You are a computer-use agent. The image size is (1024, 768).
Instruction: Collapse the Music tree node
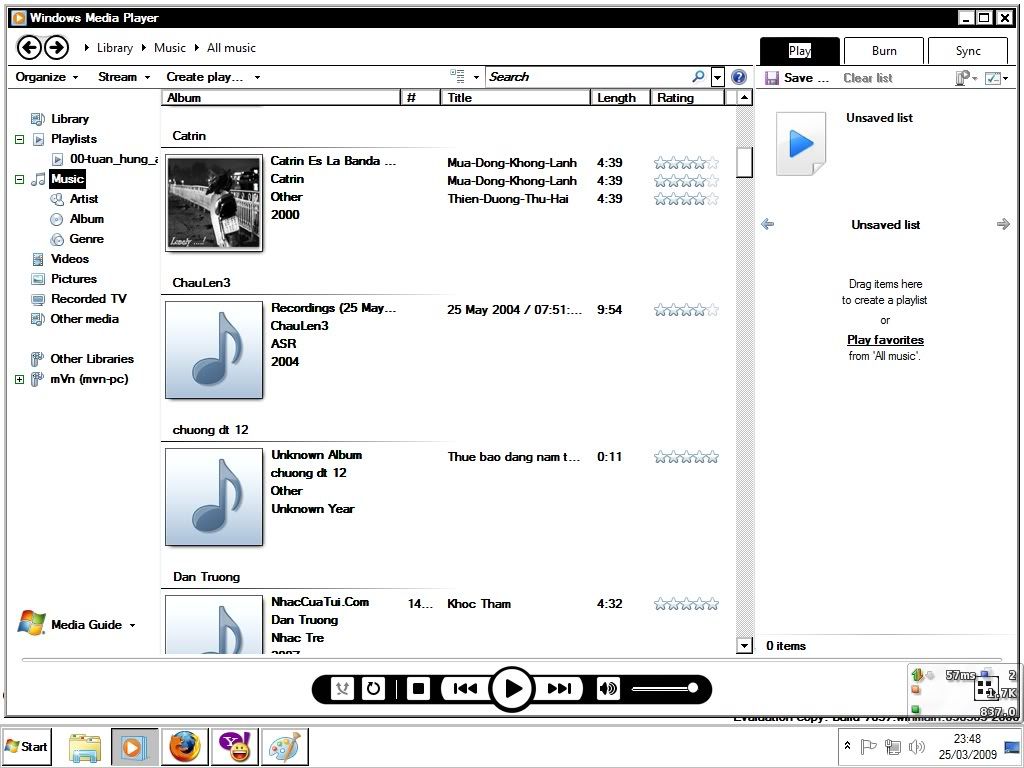(x=19, y=179)
